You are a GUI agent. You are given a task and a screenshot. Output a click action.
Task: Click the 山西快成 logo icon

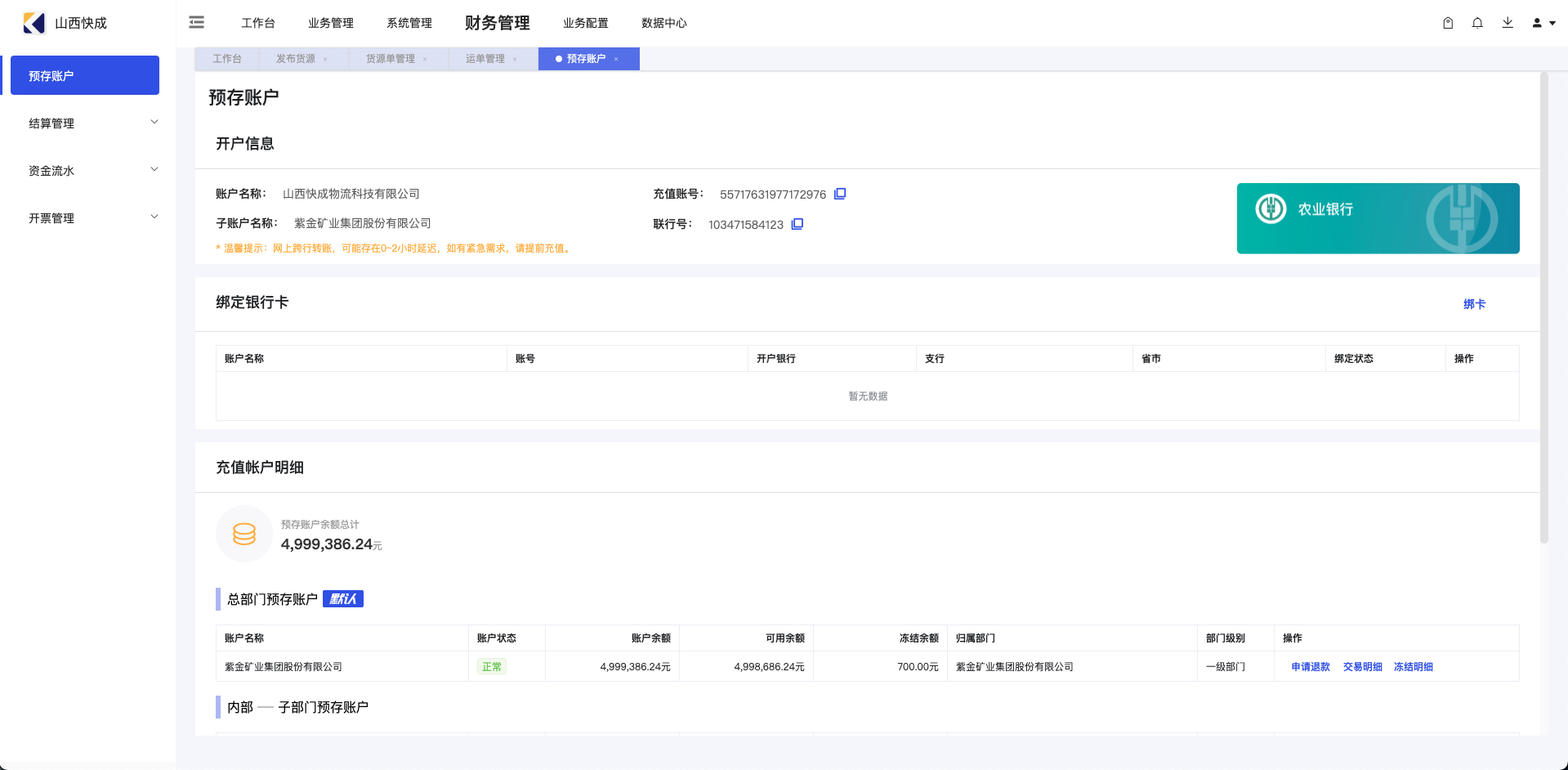coord(34,23)
